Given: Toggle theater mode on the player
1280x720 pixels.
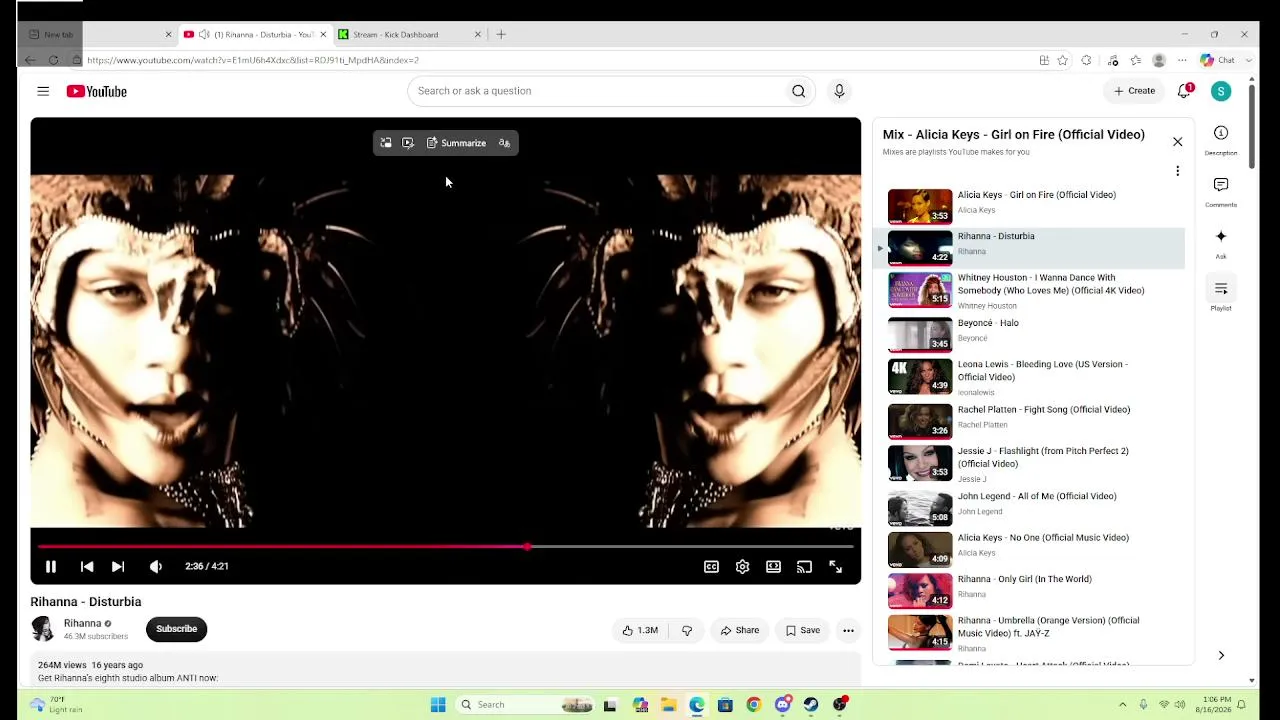Looking at the screenshot, I should (773, 567).
